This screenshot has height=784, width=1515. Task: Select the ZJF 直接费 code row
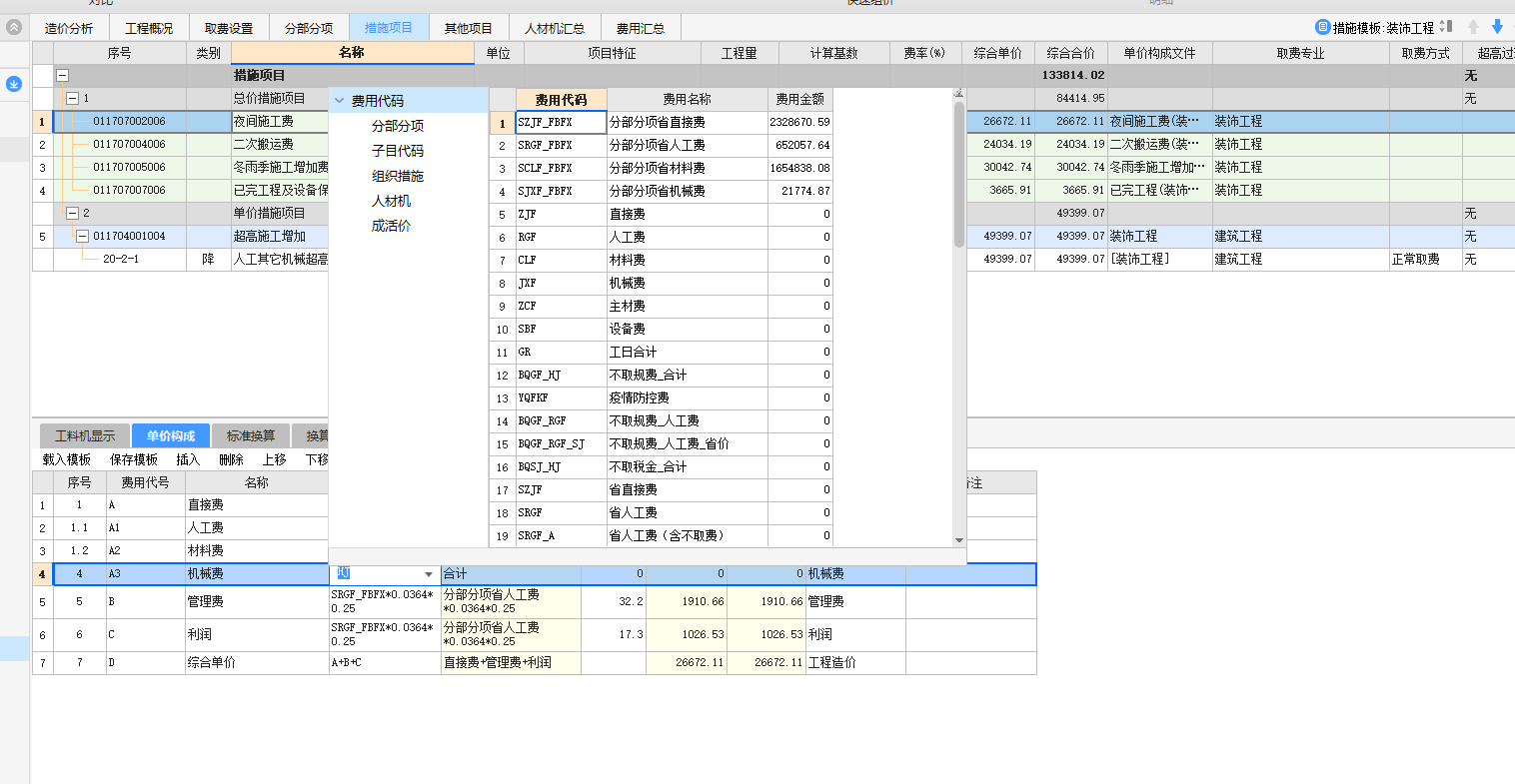(x=661, y=214)
